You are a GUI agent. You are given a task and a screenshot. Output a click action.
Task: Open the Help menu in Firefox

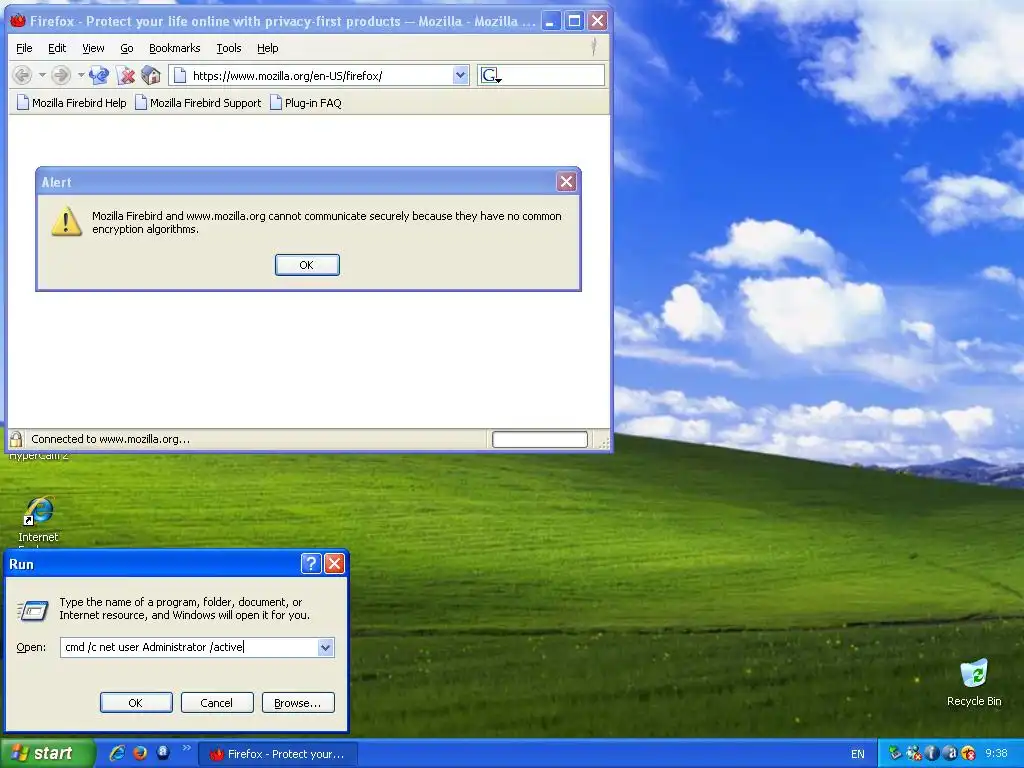click(267, 48)
